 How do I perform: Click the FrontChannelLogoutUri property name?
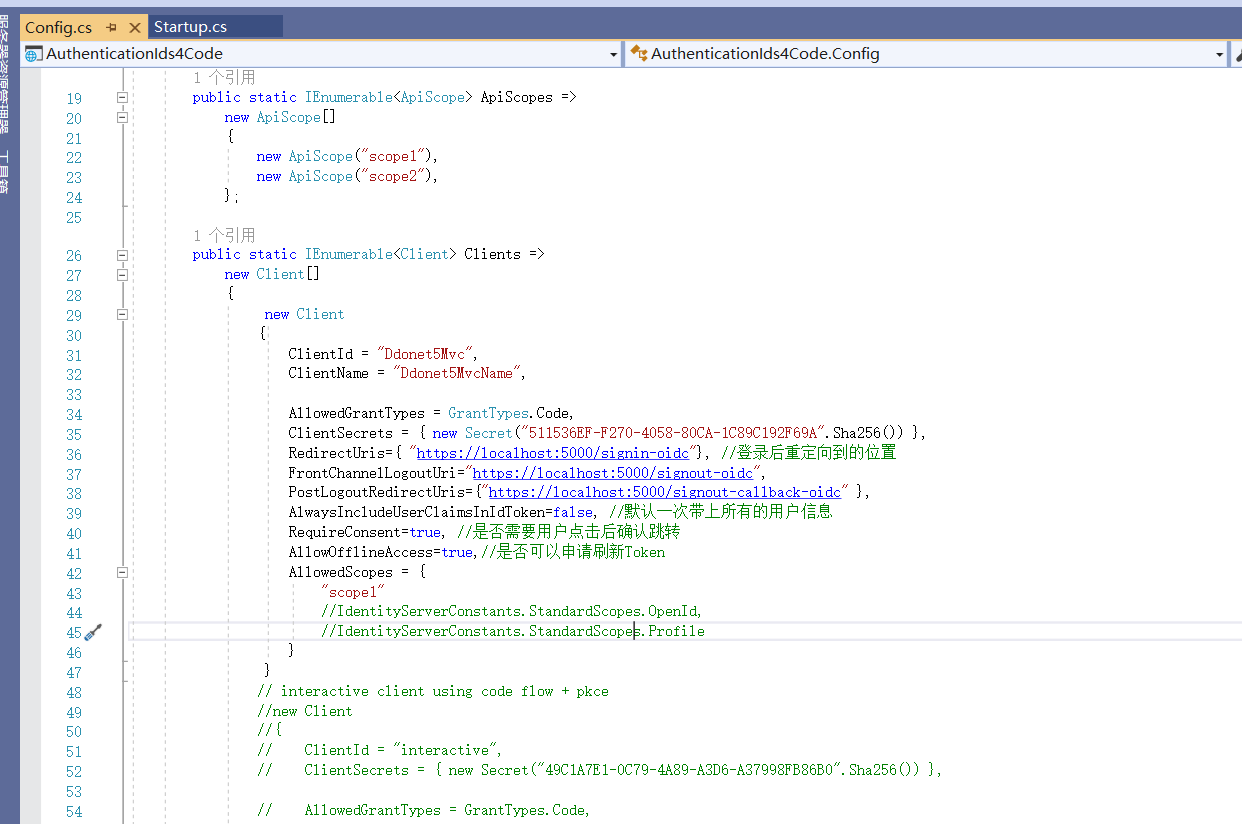click(373, 473)
